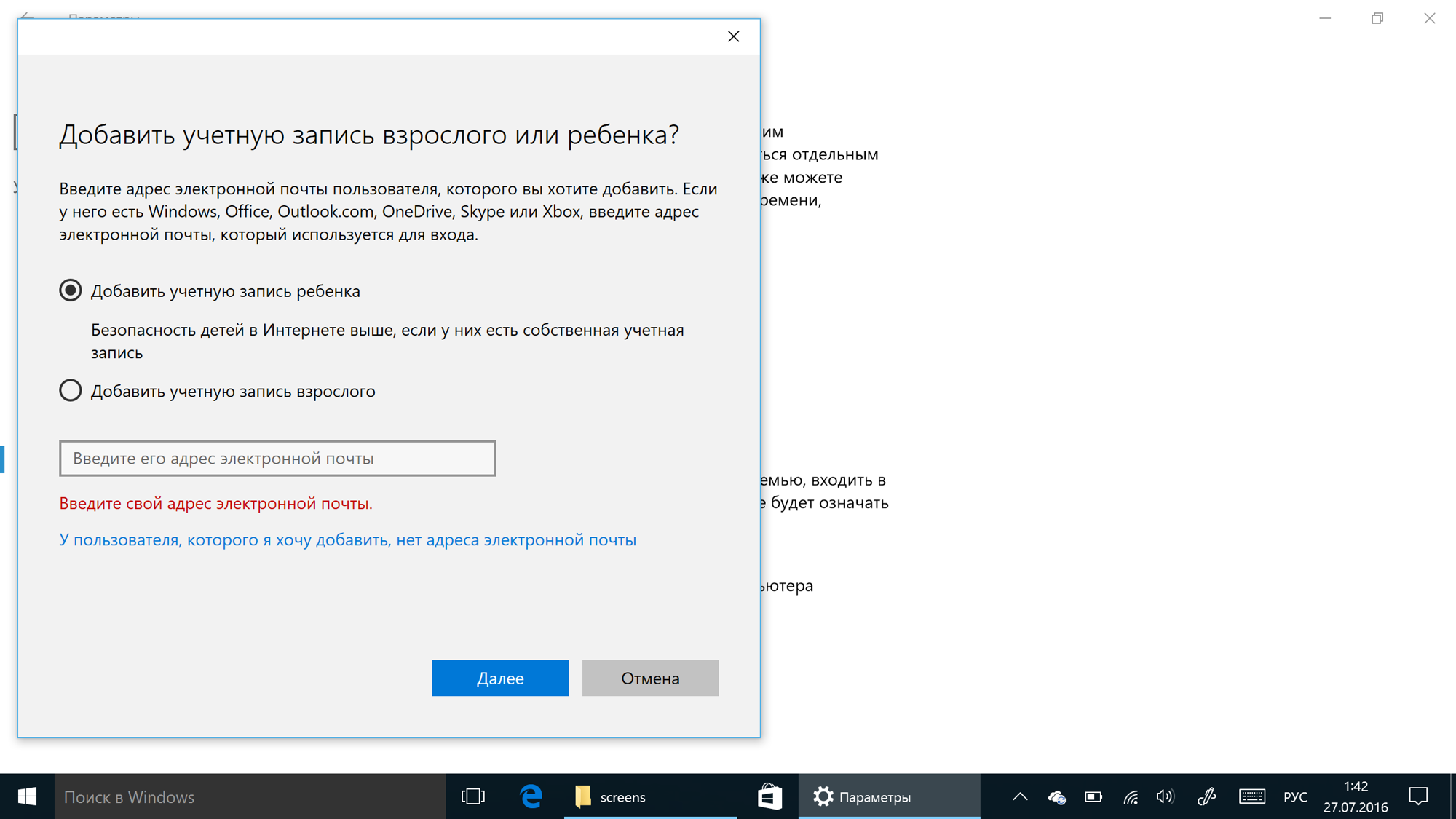Open Windows Ink pen tray icon
This screenshot has width=1456, height=819.
tap(1206, 797)
